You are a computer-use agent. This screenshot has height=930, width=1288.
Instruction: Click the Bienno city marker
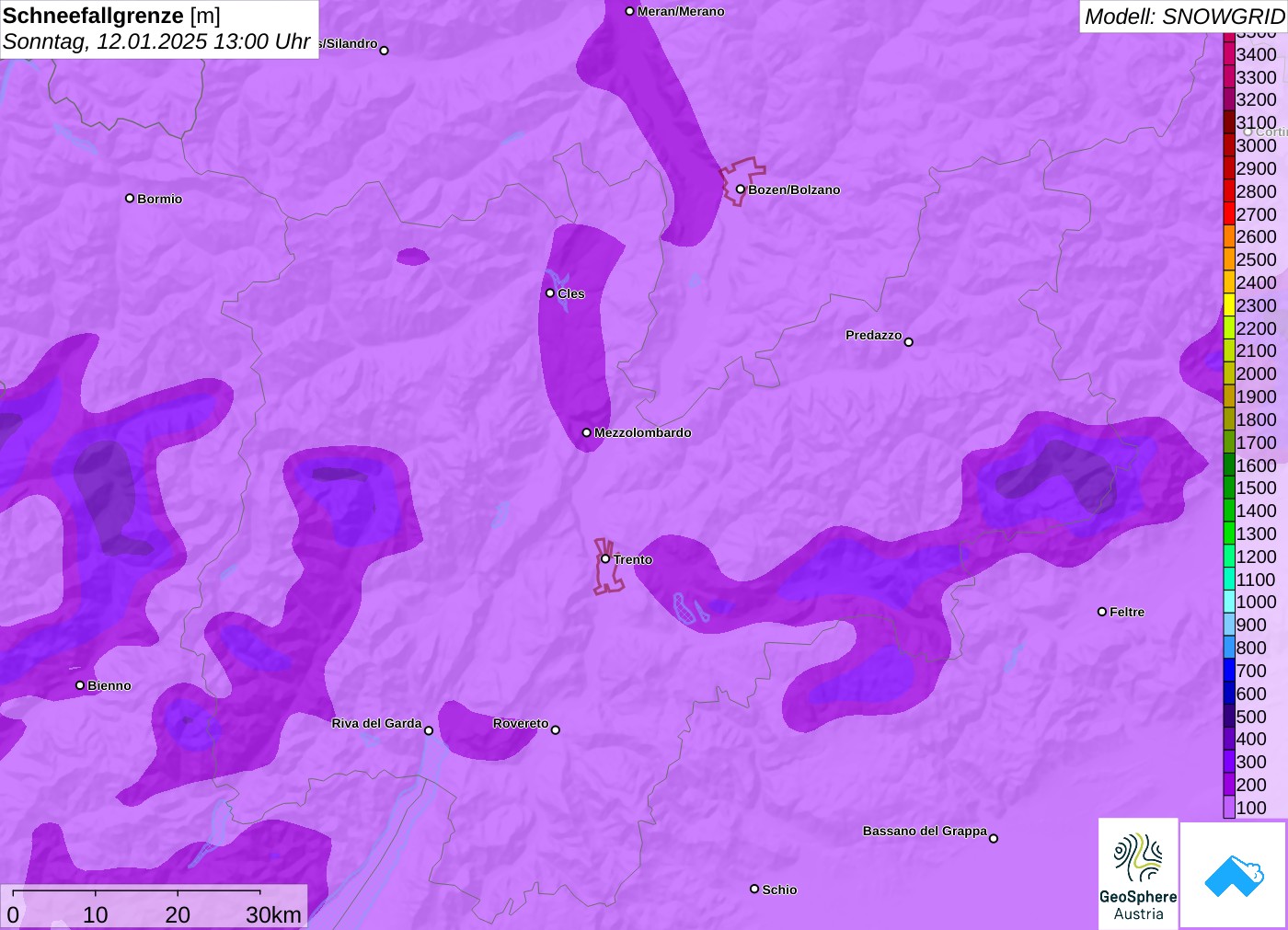pos(80,685)
